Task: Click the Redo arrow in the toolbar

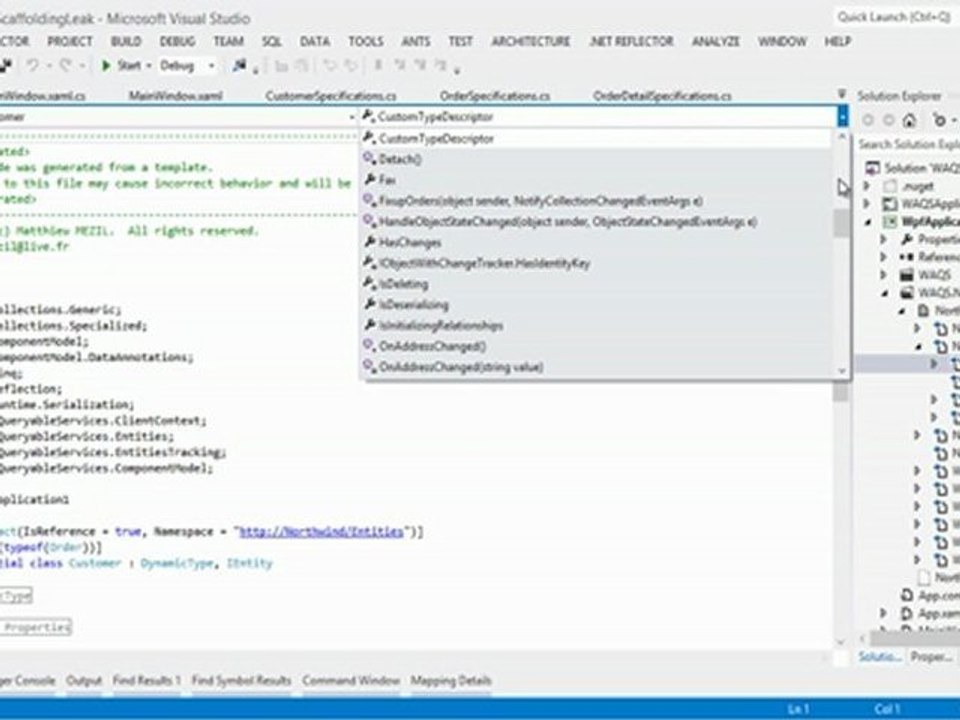Action: (x=66, y=66)
